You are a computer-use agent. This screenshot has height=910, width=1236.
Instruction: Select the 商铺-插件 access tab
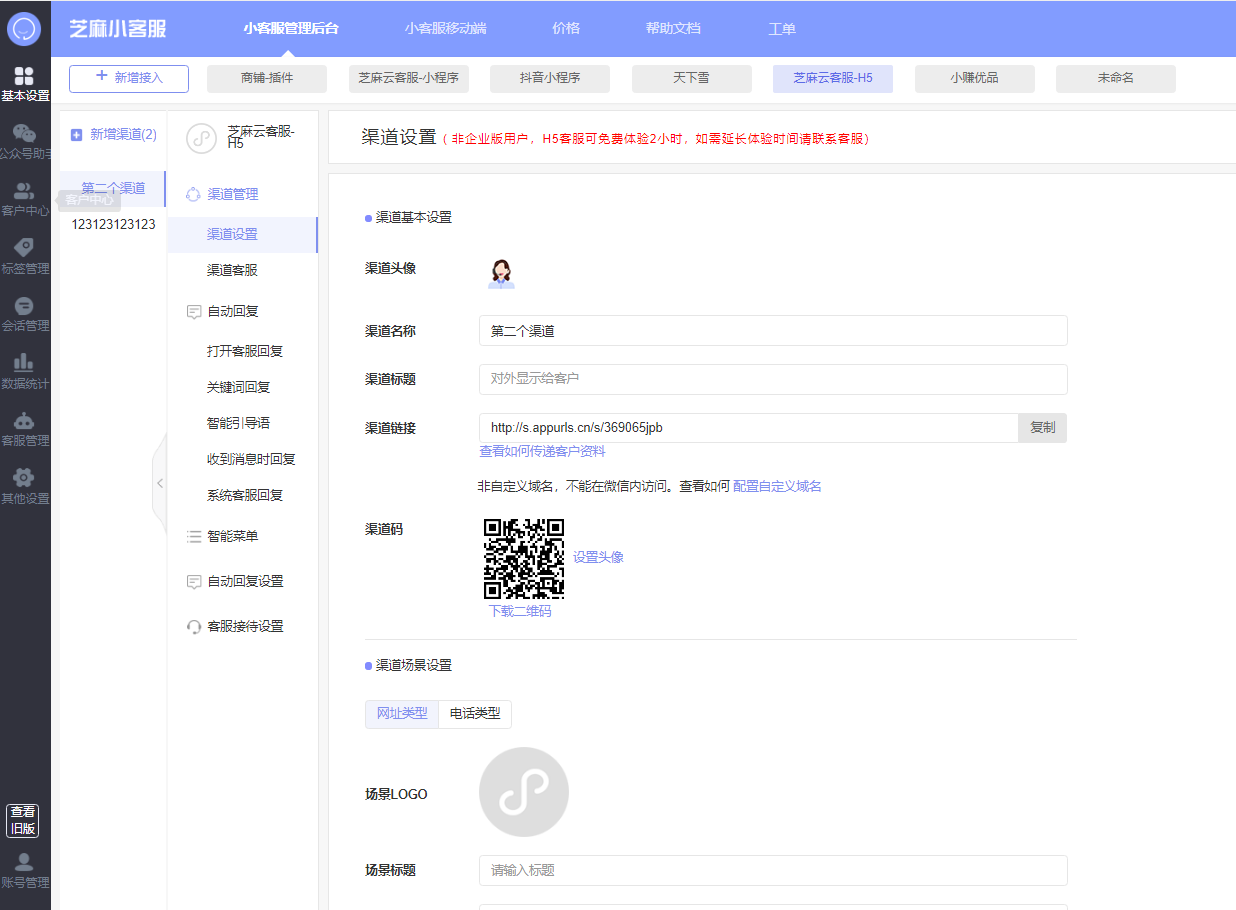(x=267, y=78)
